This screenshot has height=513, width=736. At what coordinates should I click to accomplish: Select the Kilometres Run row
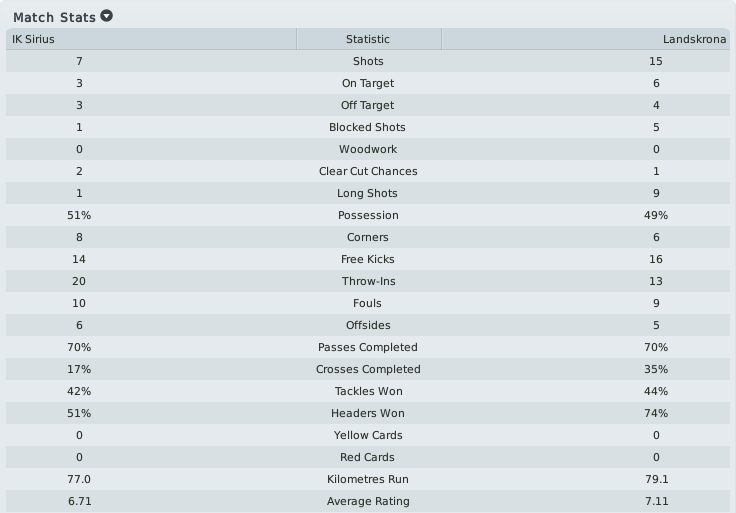[368, 479]
